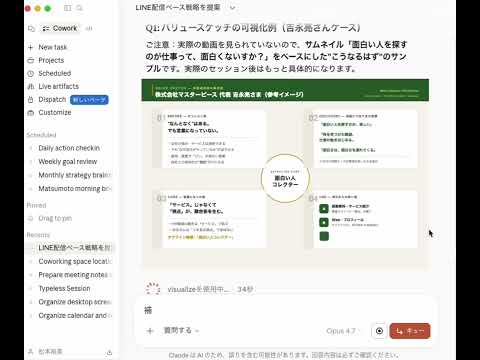This screenshot has width=480, height=360.
Task: Open Prepare meeting notes recent task
Action: pyautogui.click(x=74, y=275)
